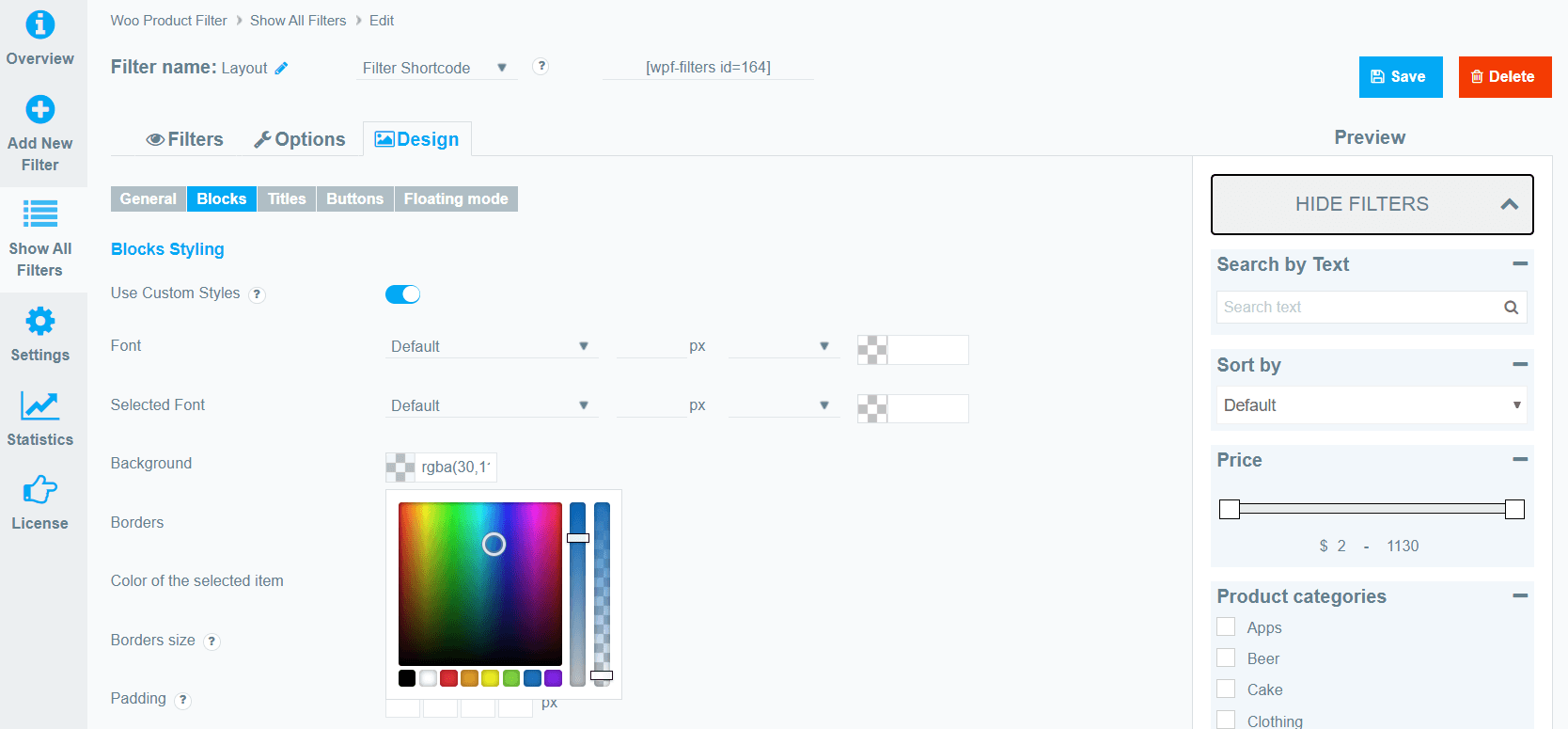This screenshot has width=1568, height=729.
Task: Pick the white preset color swatch
Action: 428,678
